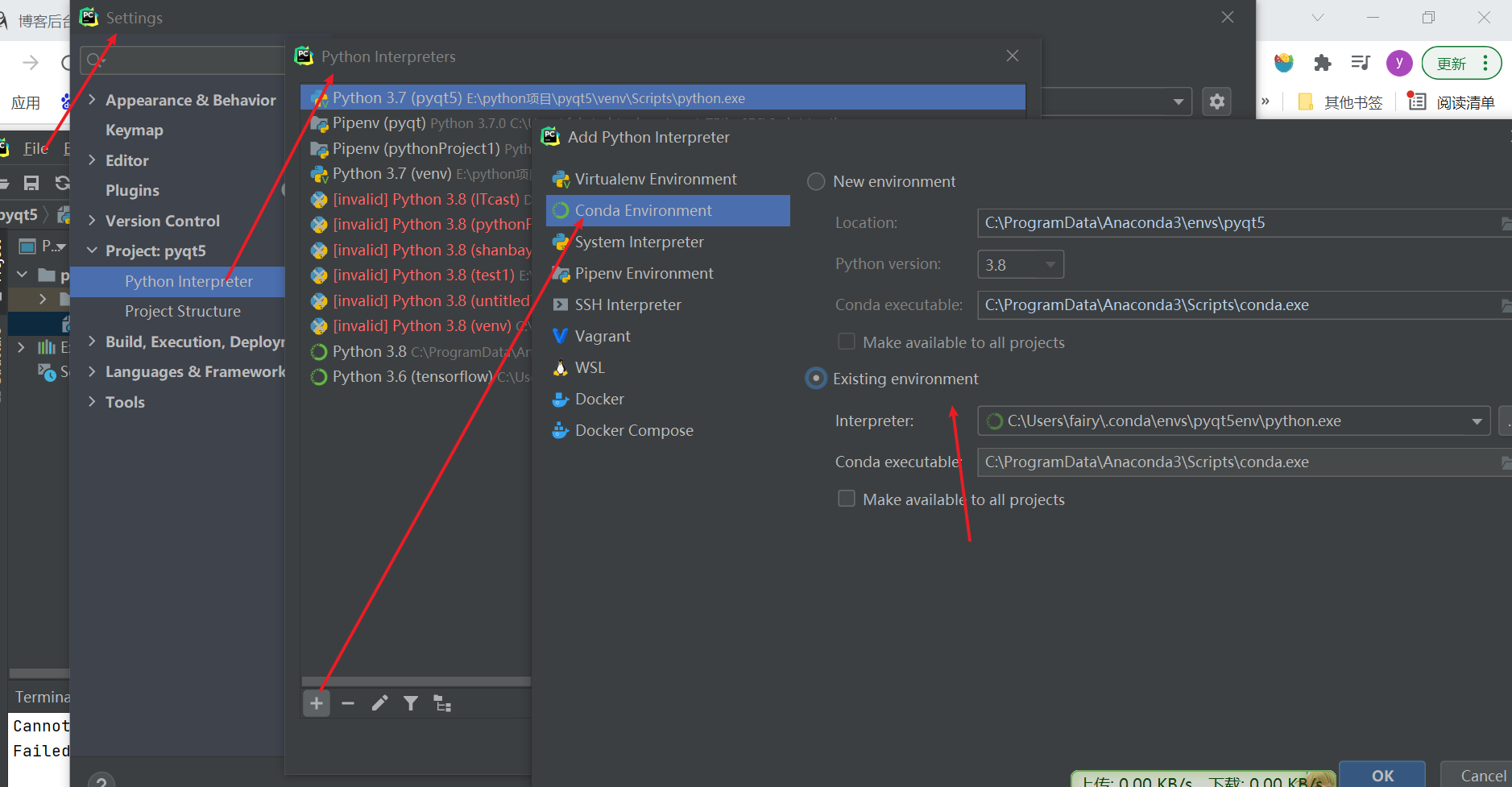
Task: Expand Tools settings section
Action: click(92, 402)
